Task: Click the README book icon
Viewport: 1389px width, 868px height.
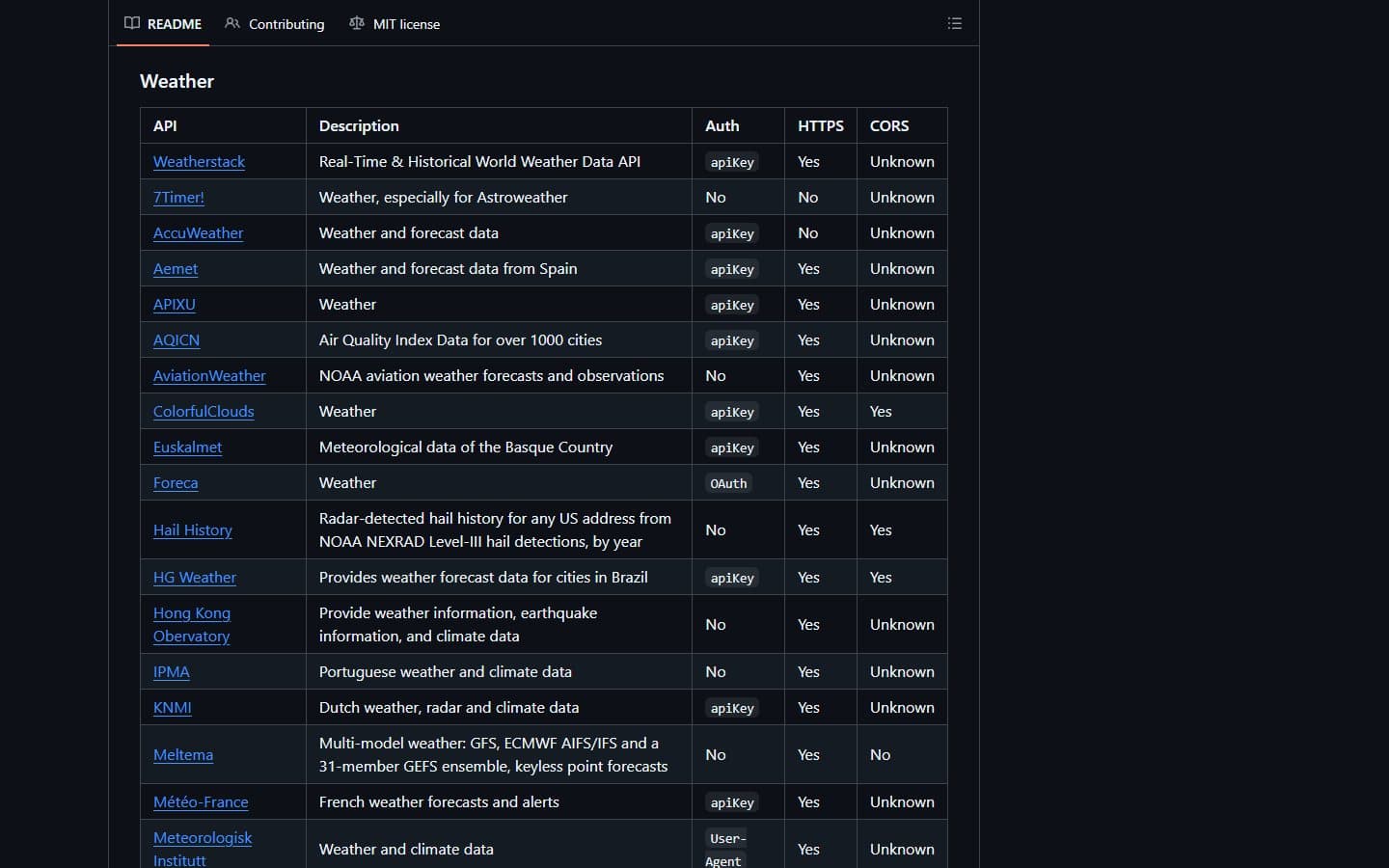Action: click(x=132, y=23)
